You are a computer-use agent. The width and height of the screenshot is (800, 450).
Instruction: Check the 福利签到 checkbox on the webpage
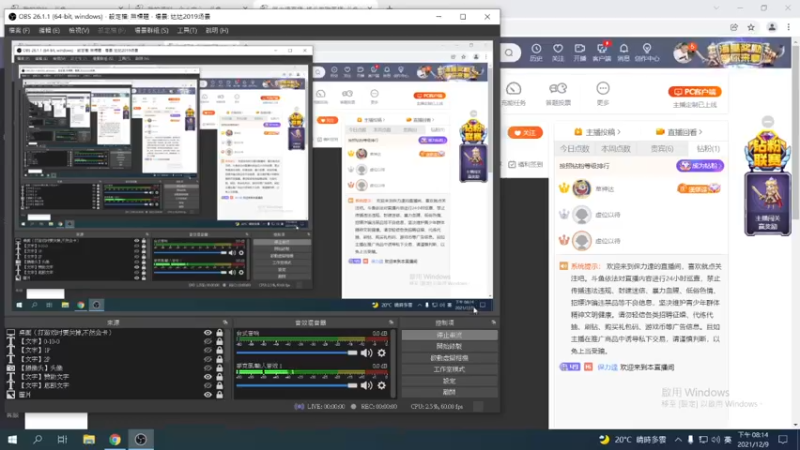point(512,164)
